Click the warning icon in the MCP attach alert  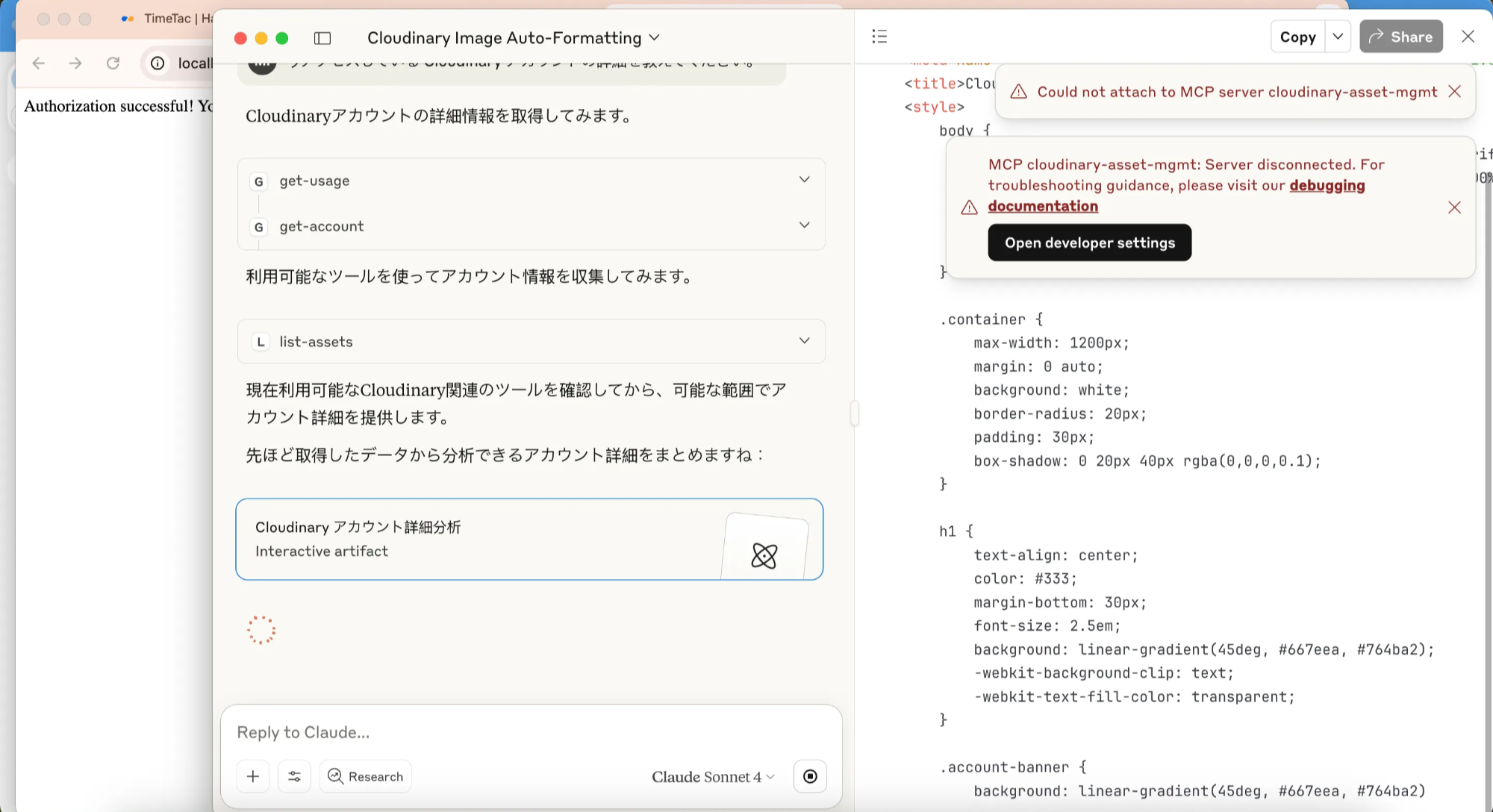click(x=1018, y=92)
